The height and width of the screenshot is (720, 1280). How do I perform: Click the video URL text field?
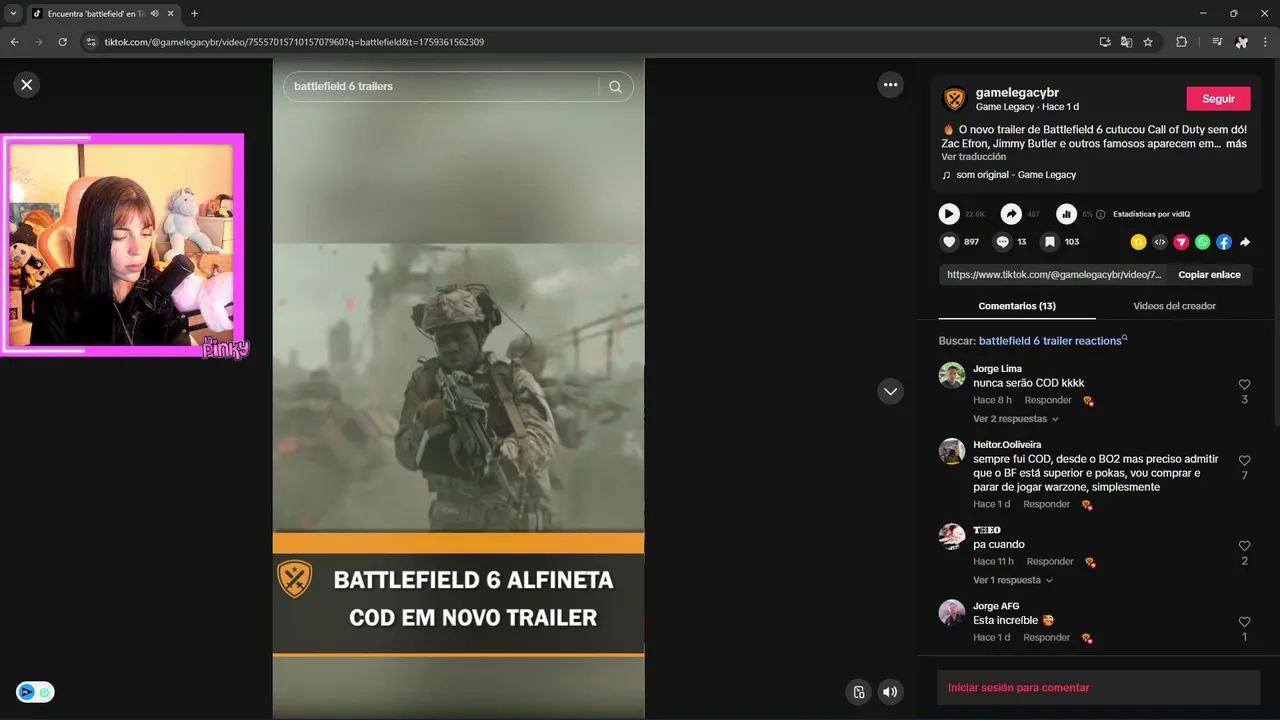point(1054,275)
